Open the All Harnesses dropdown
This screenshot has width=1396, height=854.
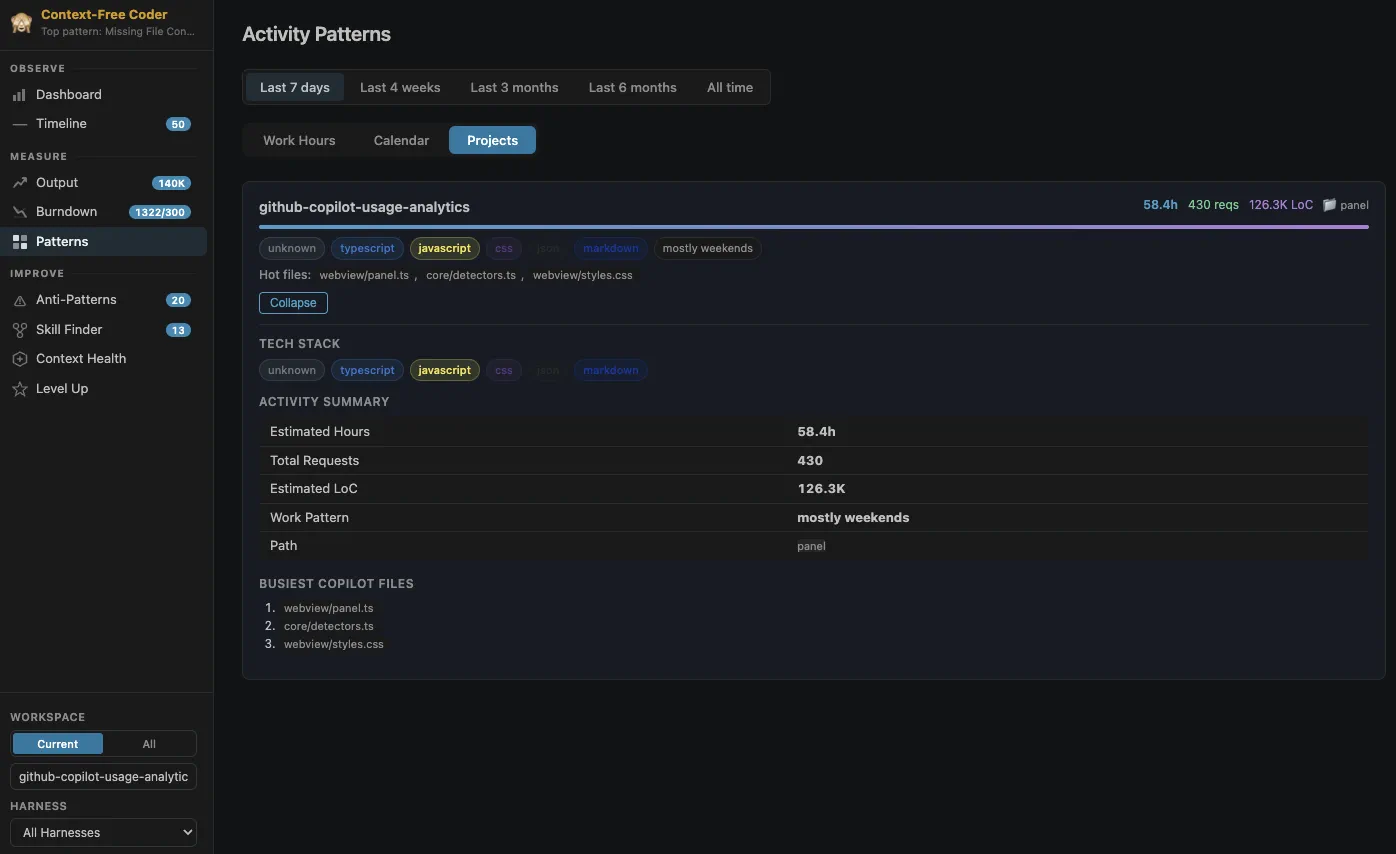pos(103,832)
